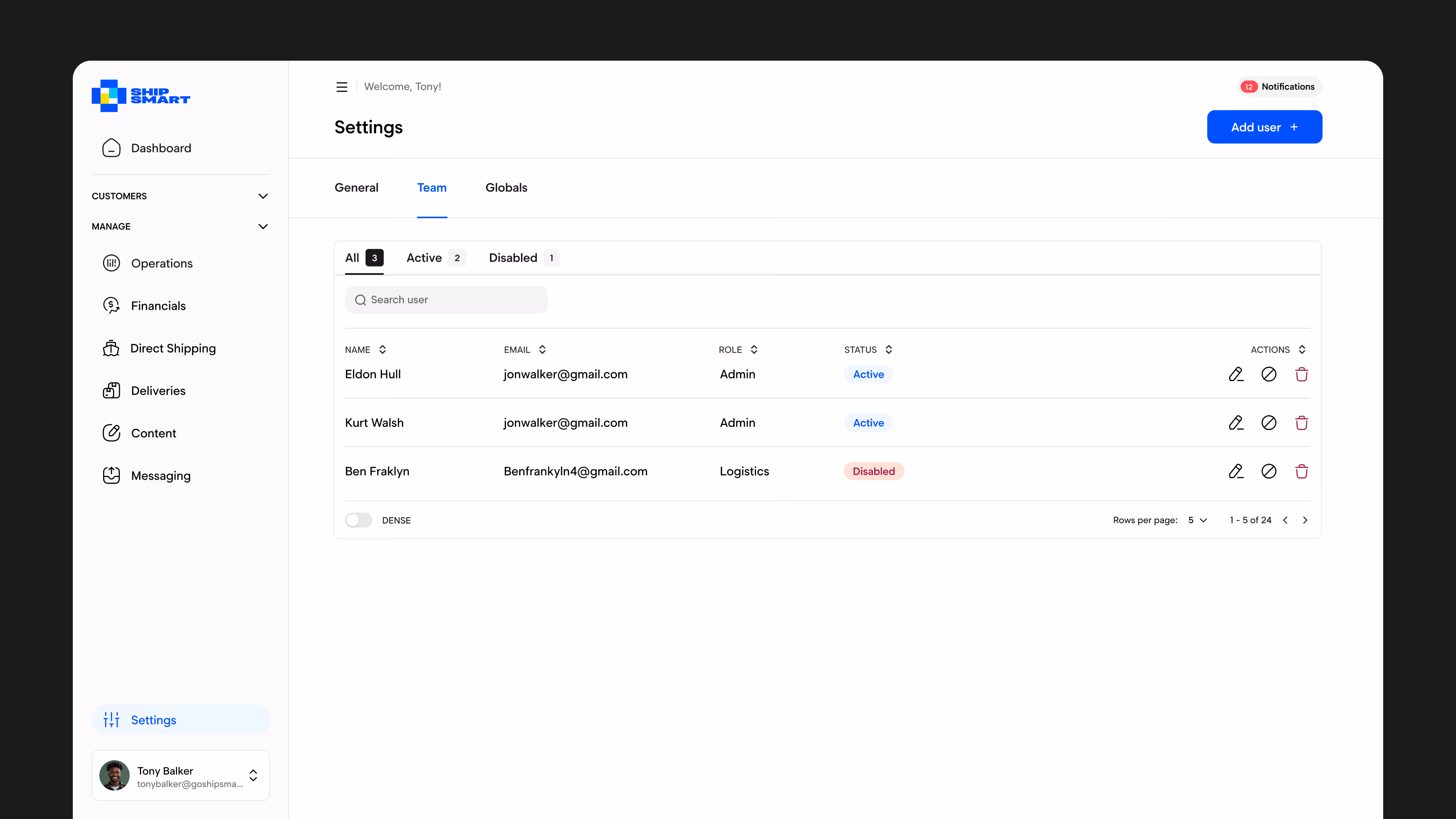Open the Messaging page
This screenshot has width=1456, height=819.
pos(160,476)
